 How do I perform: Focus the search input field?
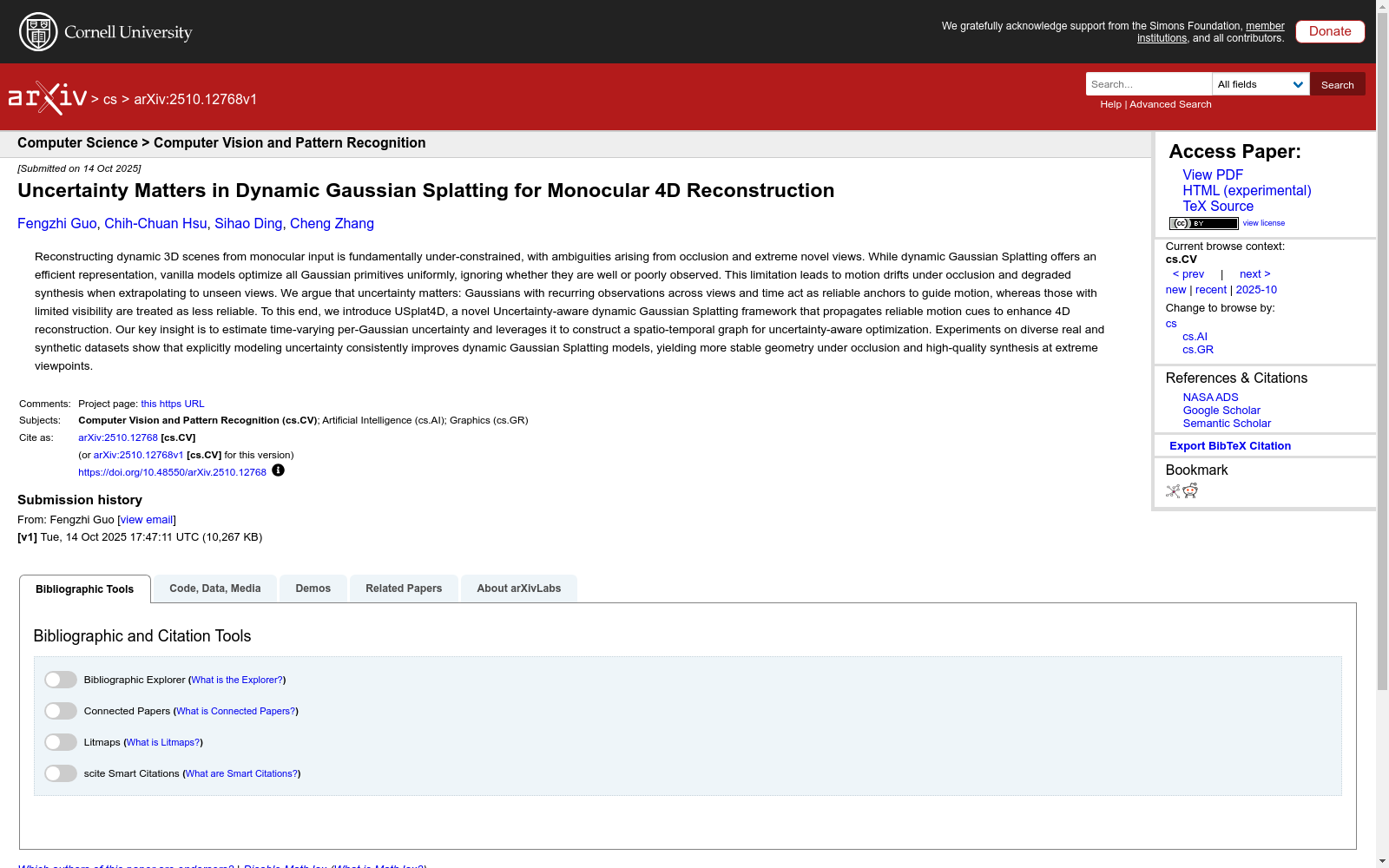(1149, 84)
